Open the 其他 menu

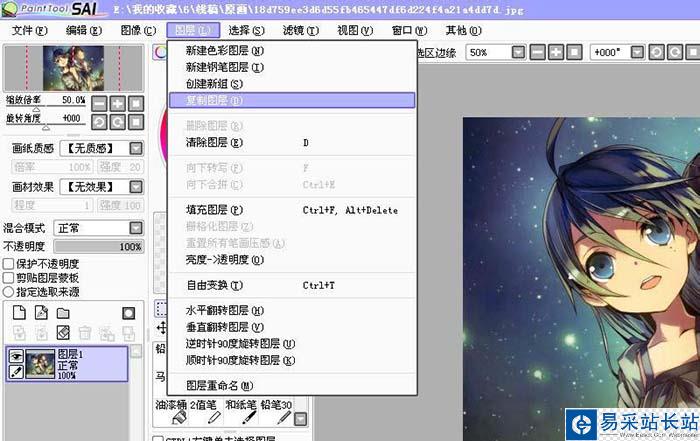464,30
